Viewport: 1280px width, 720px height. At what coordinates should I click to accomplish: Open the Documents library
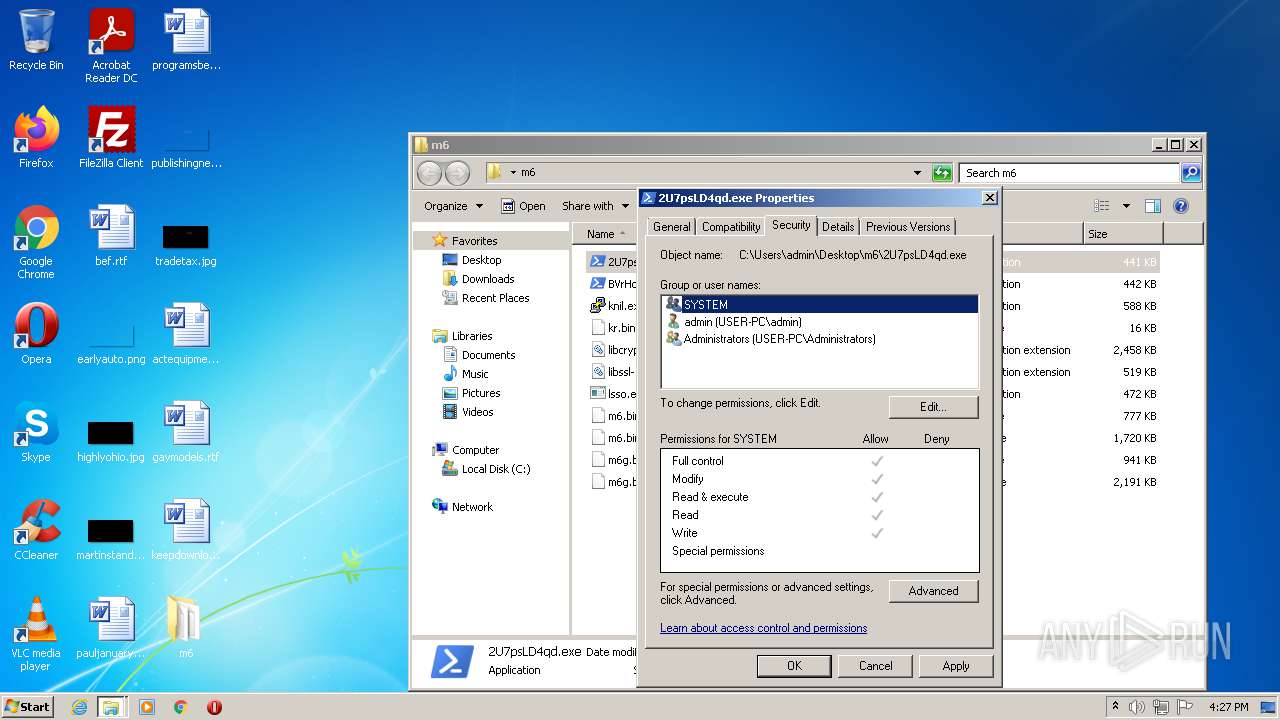(x=488, y=355)
